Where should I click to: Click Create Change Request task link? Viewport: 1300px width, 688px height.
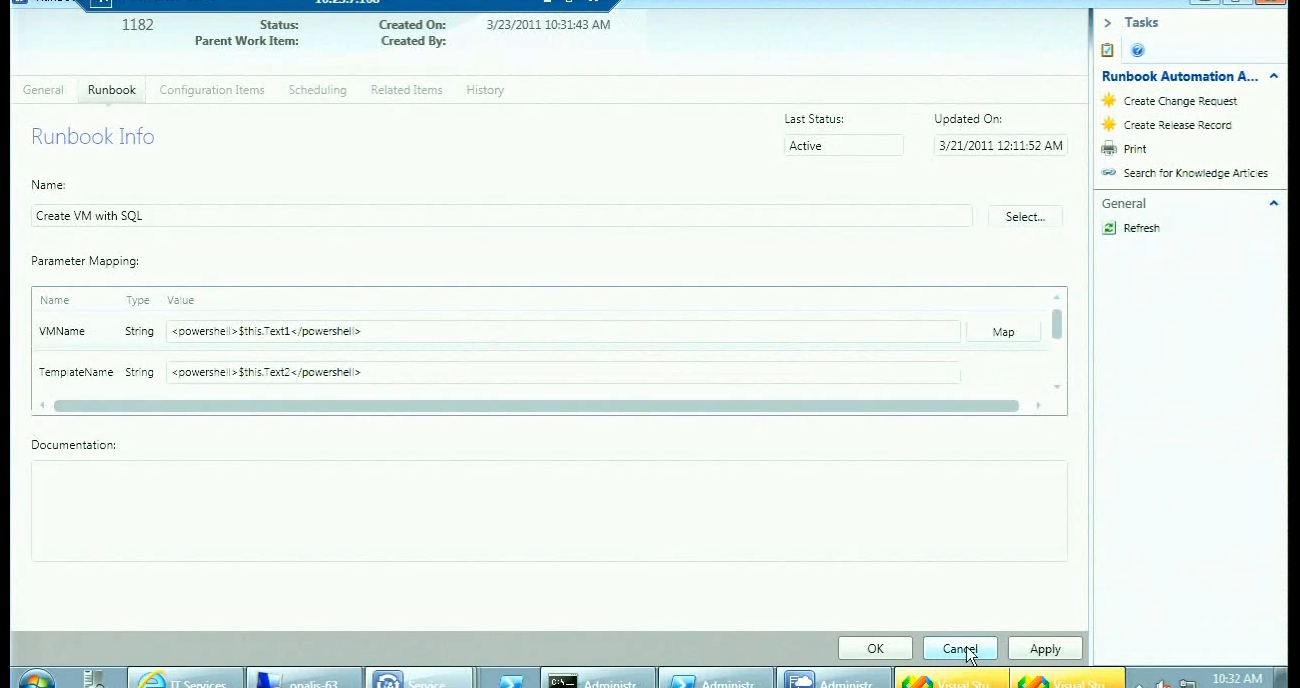[x=1180, y=101]
